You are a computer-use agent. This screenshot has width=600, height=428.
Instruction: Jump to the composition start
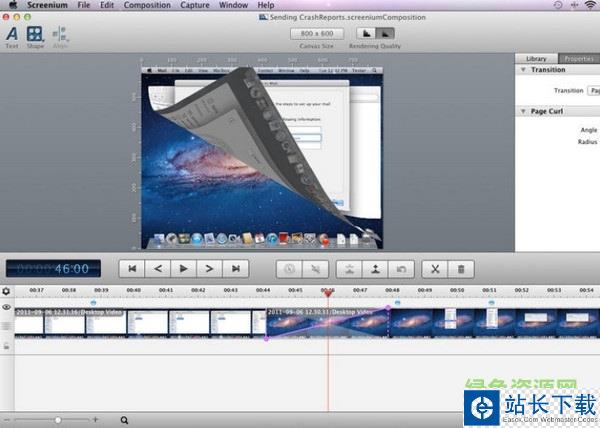131,268
